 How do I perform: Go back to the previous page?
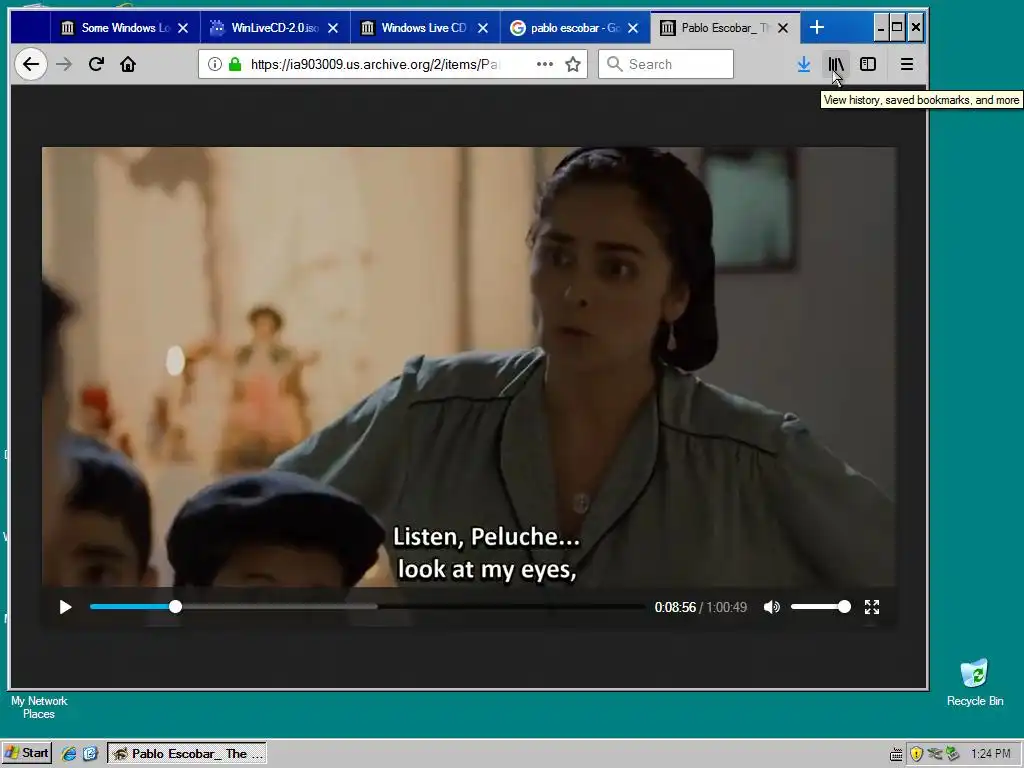click(x=31, y=64)
